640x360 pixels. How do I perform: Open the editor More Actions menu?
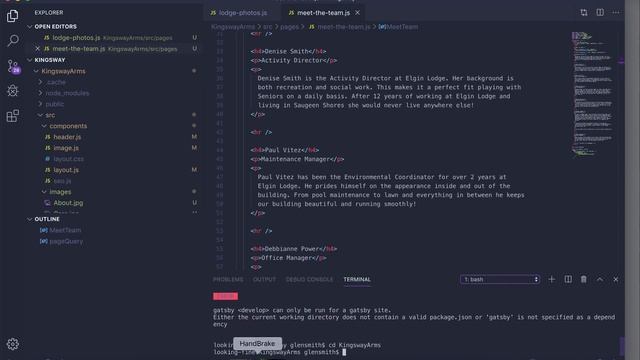point(616,13)
